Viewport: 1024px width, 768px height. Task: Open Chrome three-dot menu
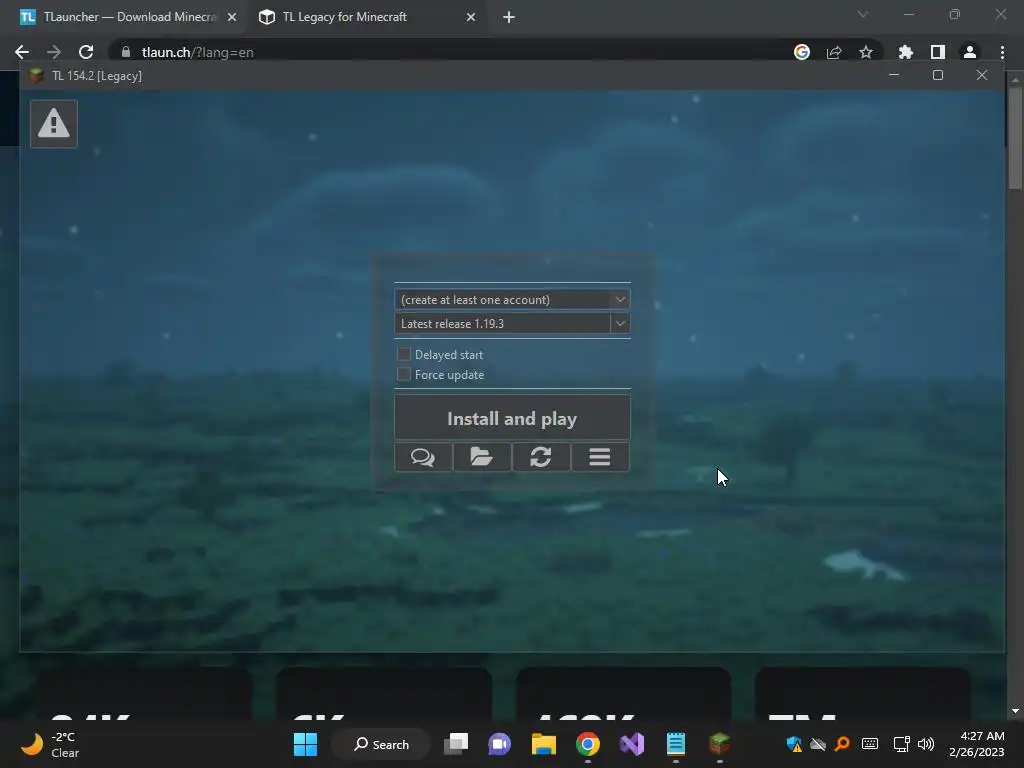point(1002,52)
